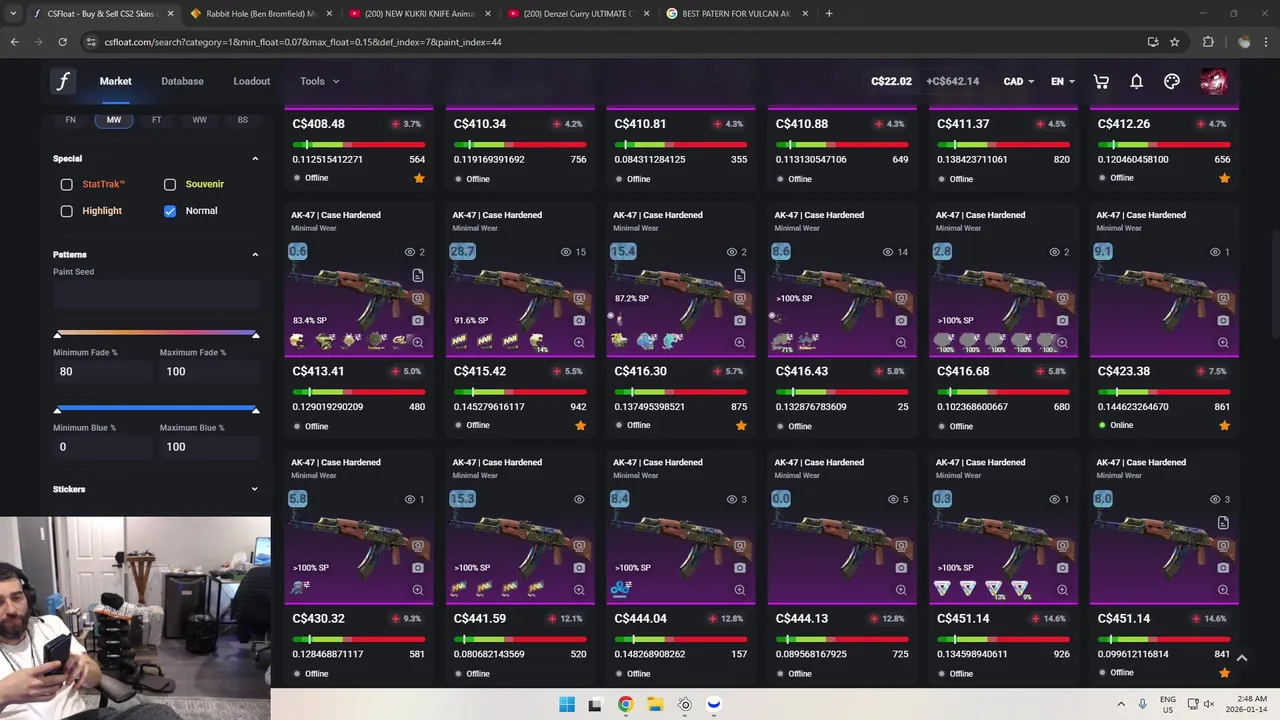
Task: Toggle the MW wear filter
Action: [114, 119]
